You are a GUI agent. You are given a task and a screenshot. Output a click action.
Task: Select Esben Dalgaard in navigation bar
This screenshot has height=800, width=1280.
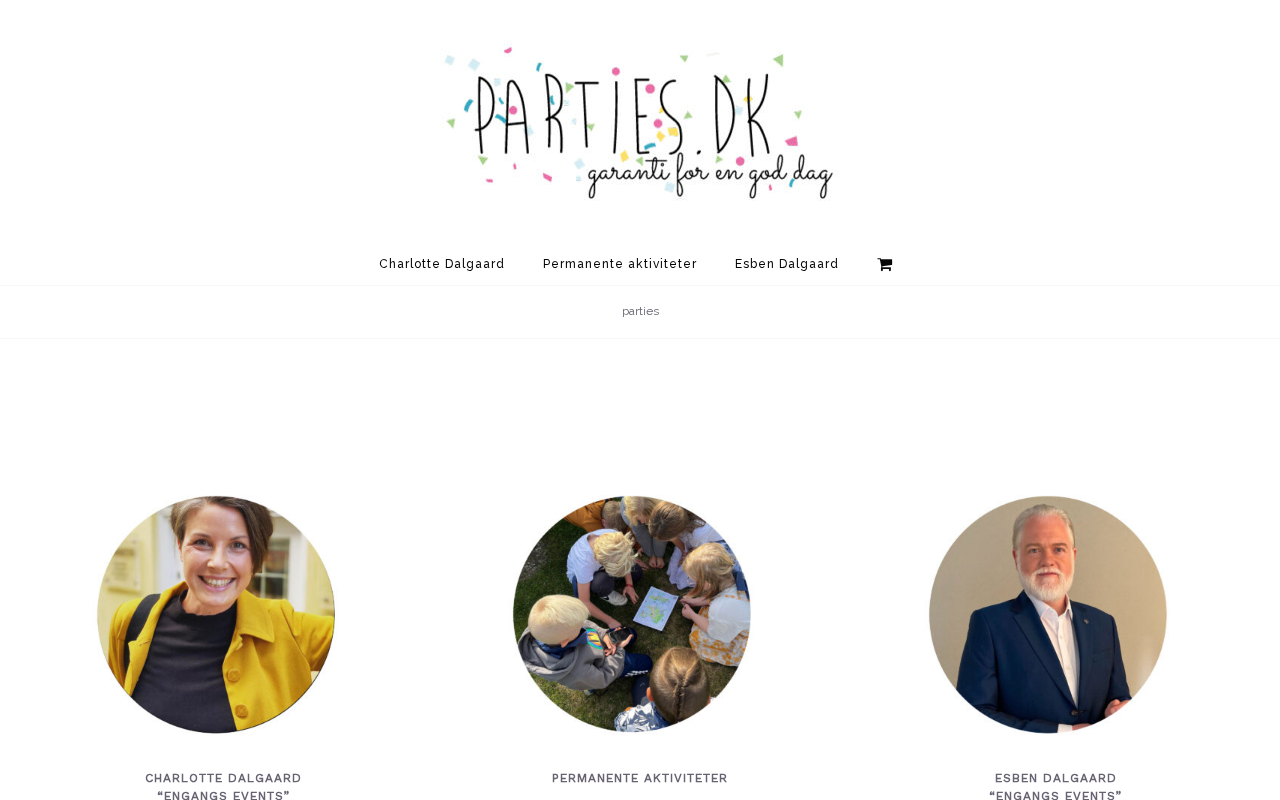tap(787, 264)
